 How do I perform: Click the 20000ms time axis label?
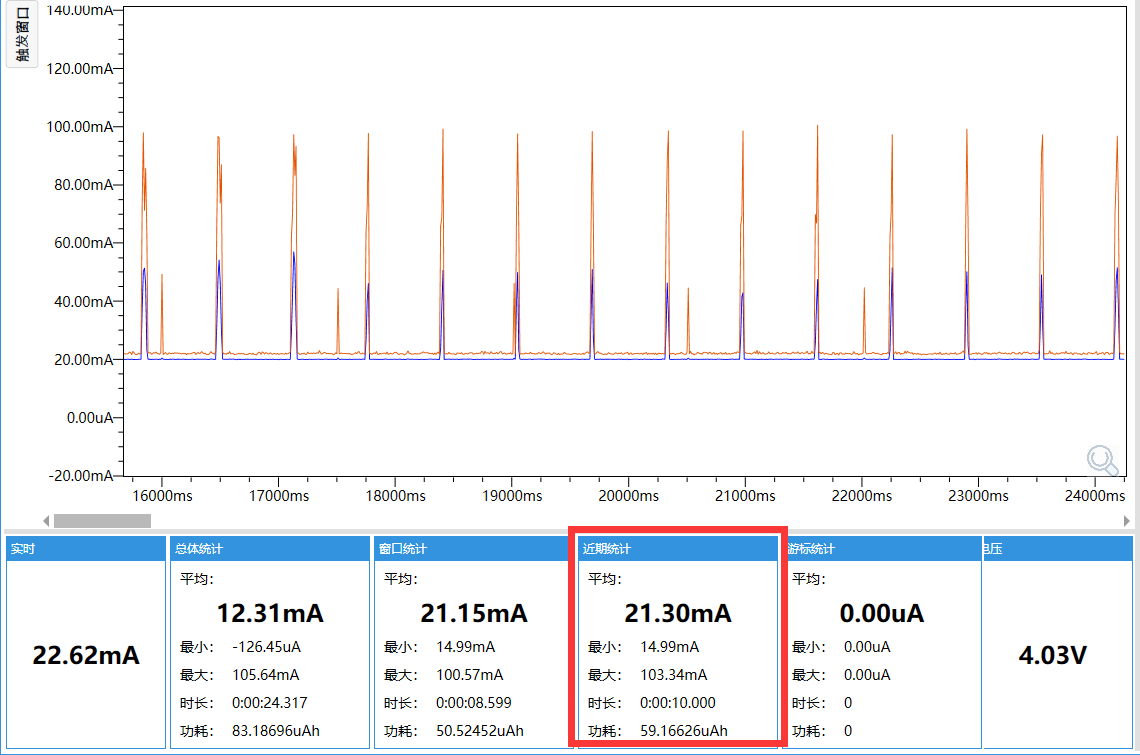tap(629, 496)
